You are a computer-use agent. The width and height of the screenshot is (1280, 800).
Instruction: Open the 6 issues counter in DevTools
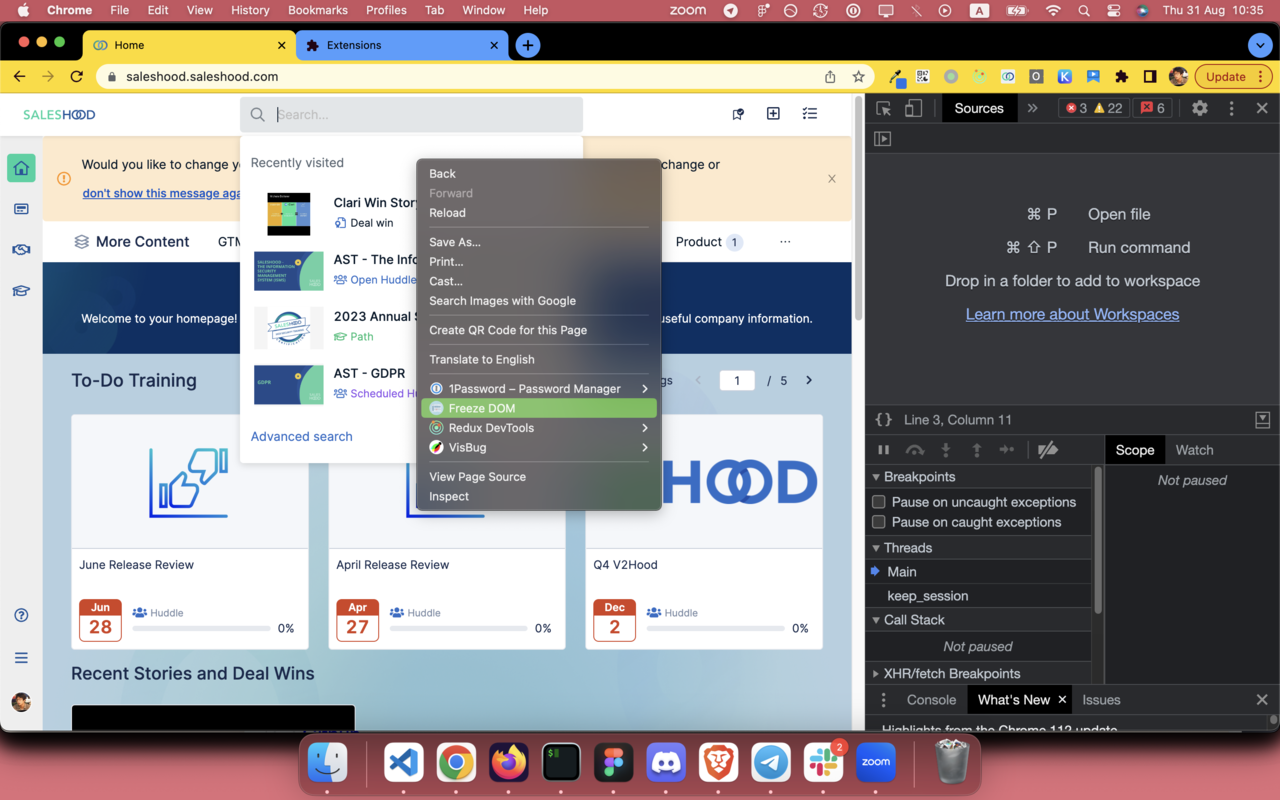point(1153,108)
